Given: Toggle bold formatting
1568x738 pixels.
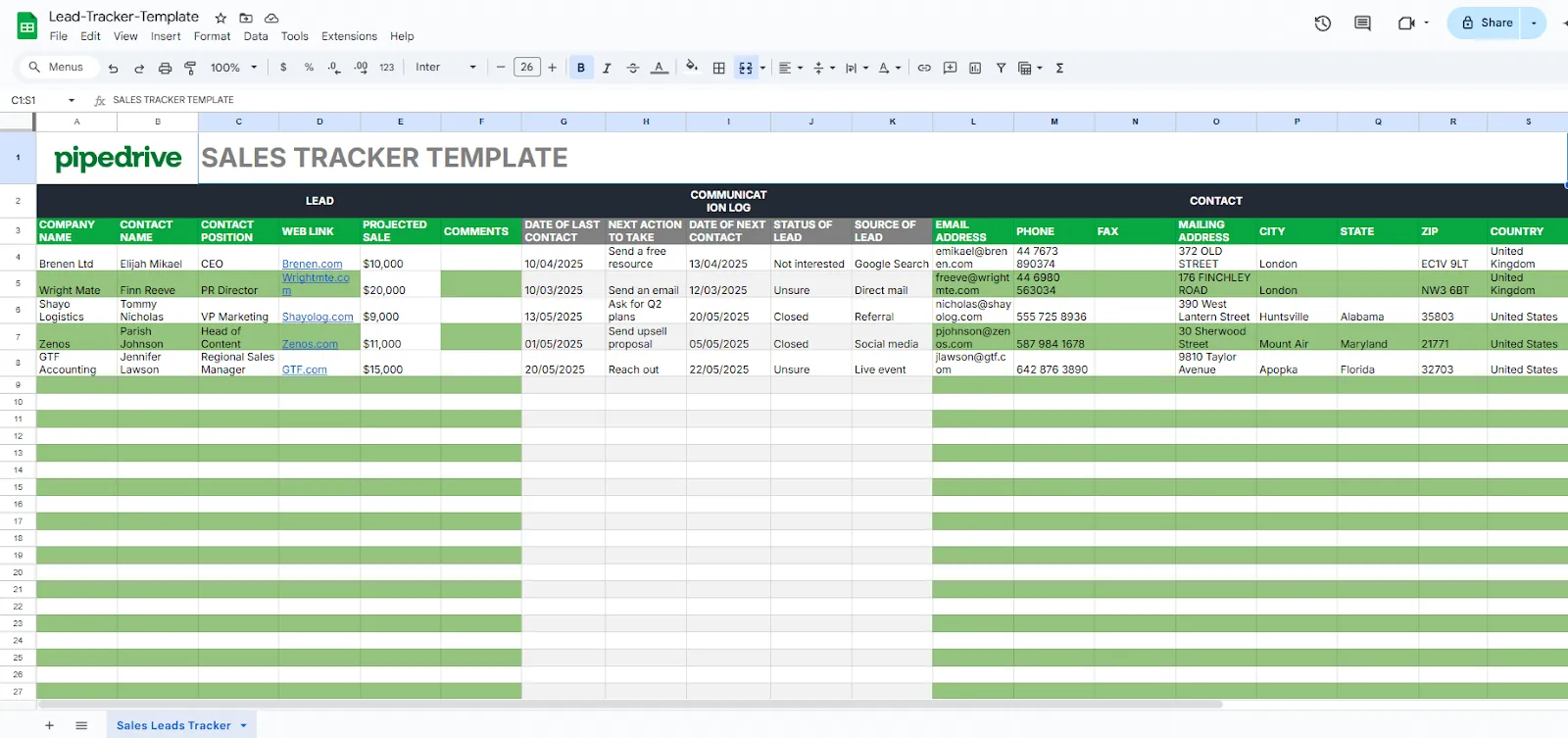Looking at the screenshot, I should pyautogui.click(x=581, y=68).
